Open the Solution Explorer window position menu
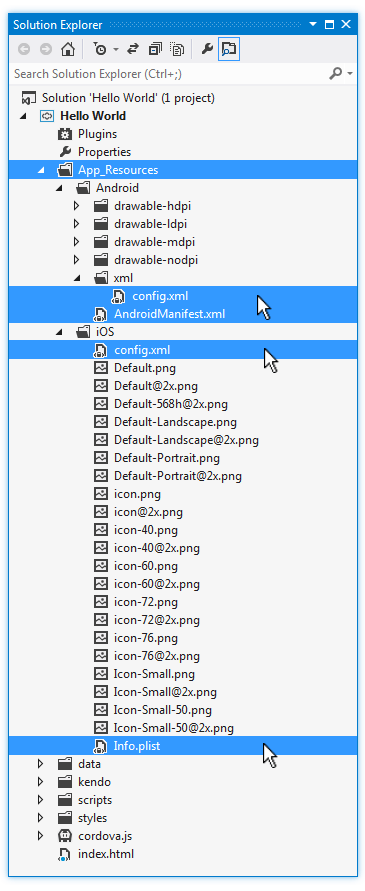Image resolution: width=365 pixels, height=891 pixels. click(313, 25)
